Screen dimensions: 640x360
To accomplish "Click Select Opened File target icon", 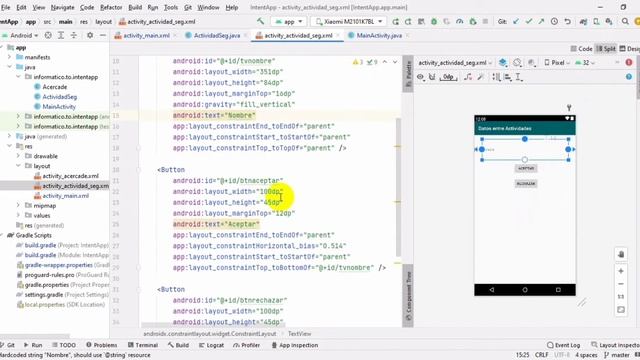I will coord(48,36).
